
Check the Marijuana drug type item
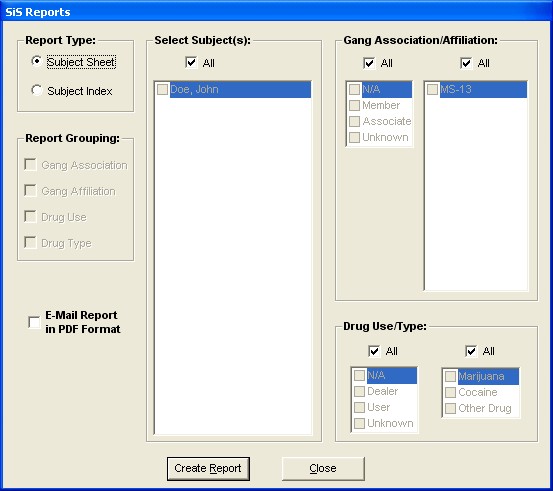pyautogui.click(x=450, y=376)
